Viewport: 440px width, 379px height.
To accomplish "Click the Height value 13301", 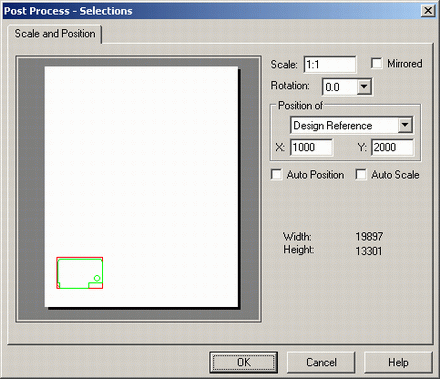I will point(369,251).
